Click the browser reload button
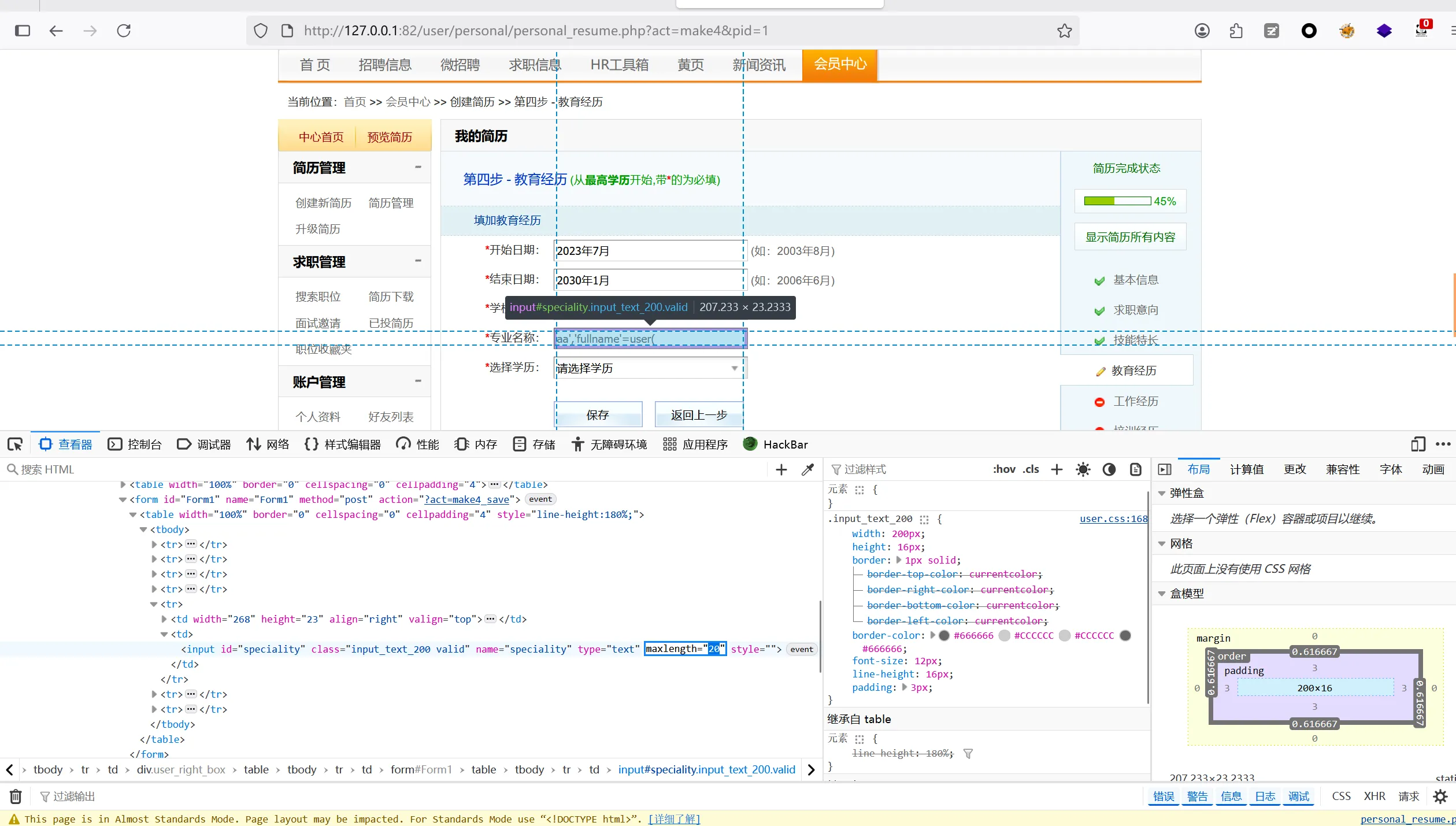Screen dimensions: 1456x826 click(x=124, y=31)
